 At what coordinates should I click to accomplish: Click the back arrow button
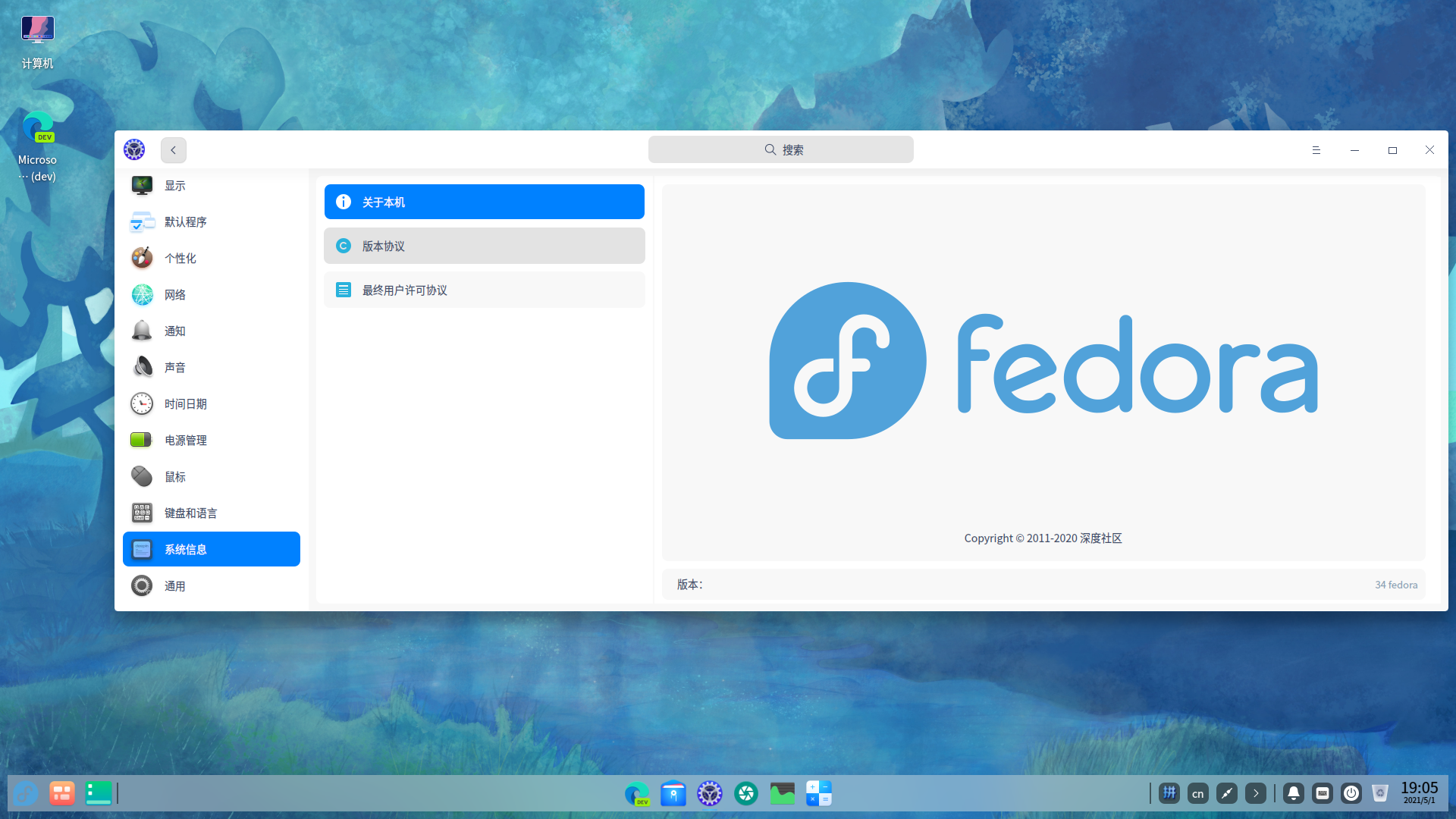tap(173, 150)
